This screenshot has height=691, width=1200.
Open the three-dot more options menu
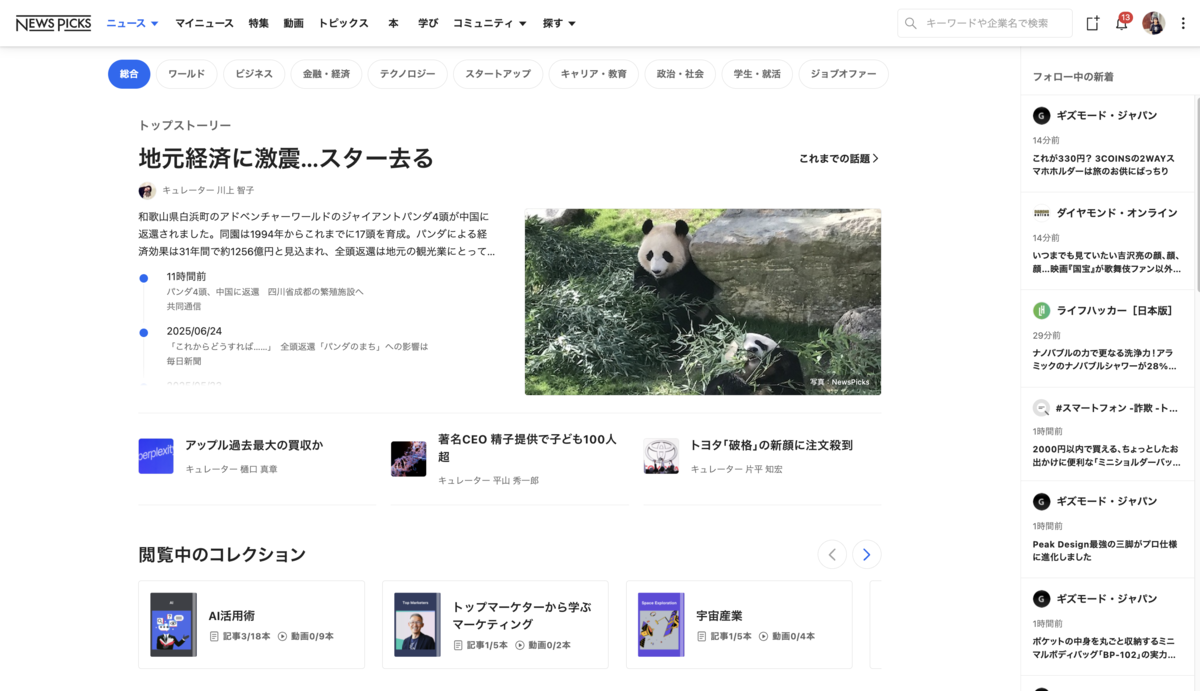1183,23
